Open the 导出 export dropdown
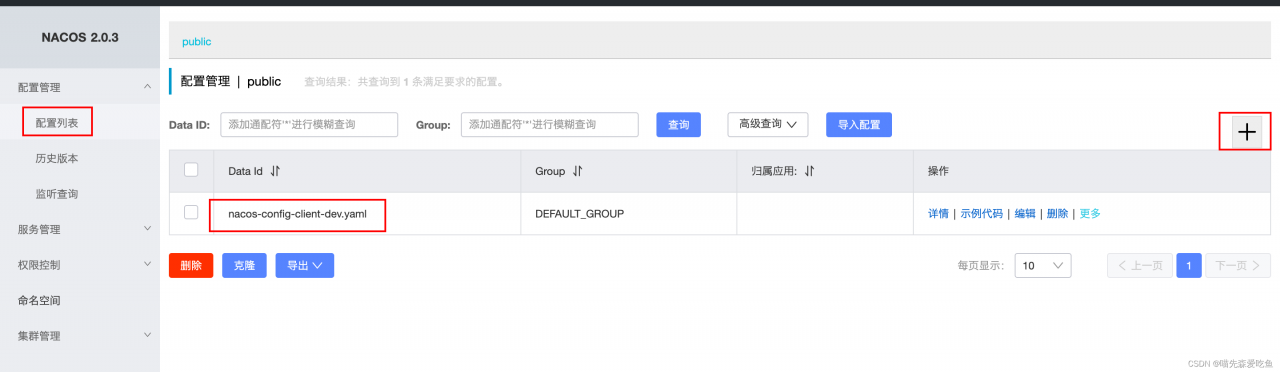This screenshot has width=1280, height=372. click(x=304, y=265)
